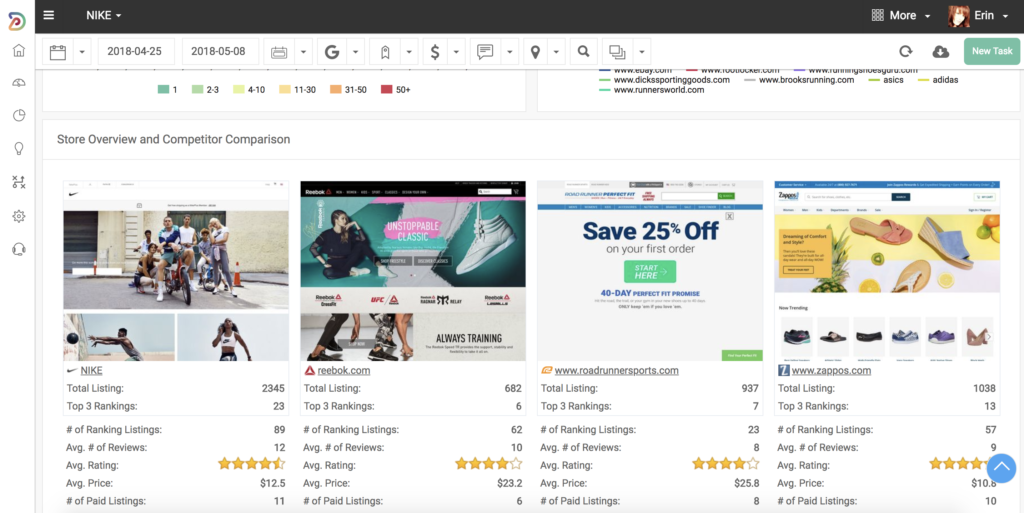The height and width of the screenshot is (513, 1024).
Task: Open the www.zappos.com link
Action: pos(831,371)
